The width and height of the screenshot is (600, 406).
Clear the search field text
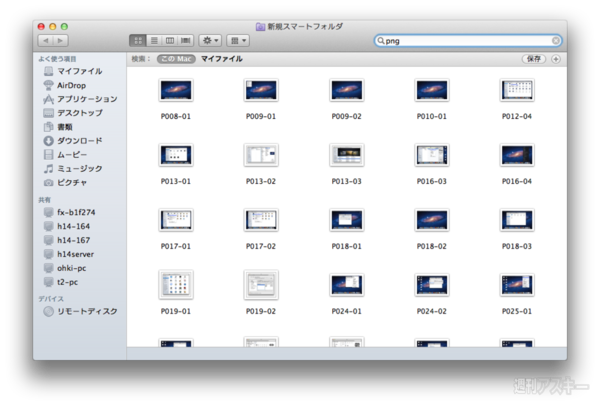556,41
